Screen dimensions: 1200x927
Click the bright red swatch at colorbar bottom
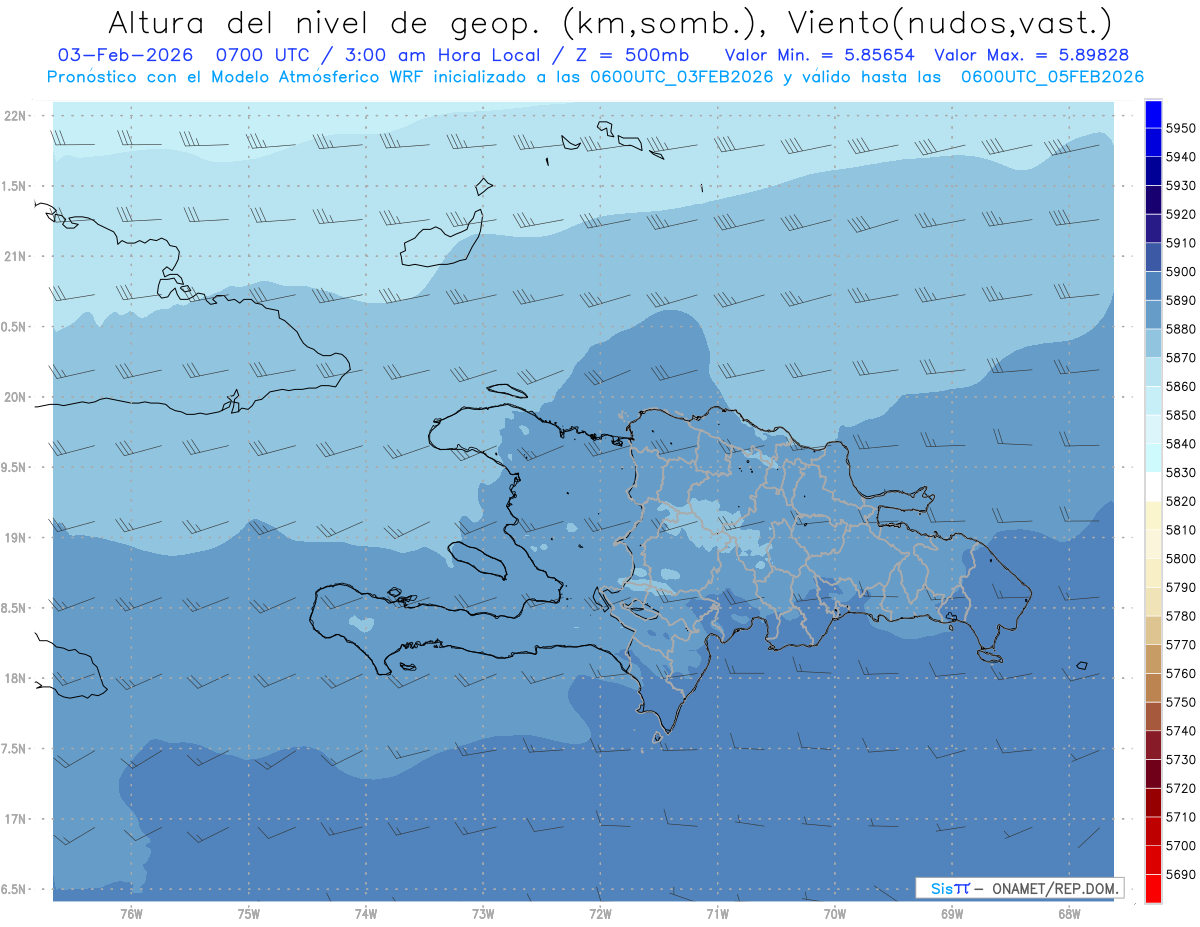1153,888
